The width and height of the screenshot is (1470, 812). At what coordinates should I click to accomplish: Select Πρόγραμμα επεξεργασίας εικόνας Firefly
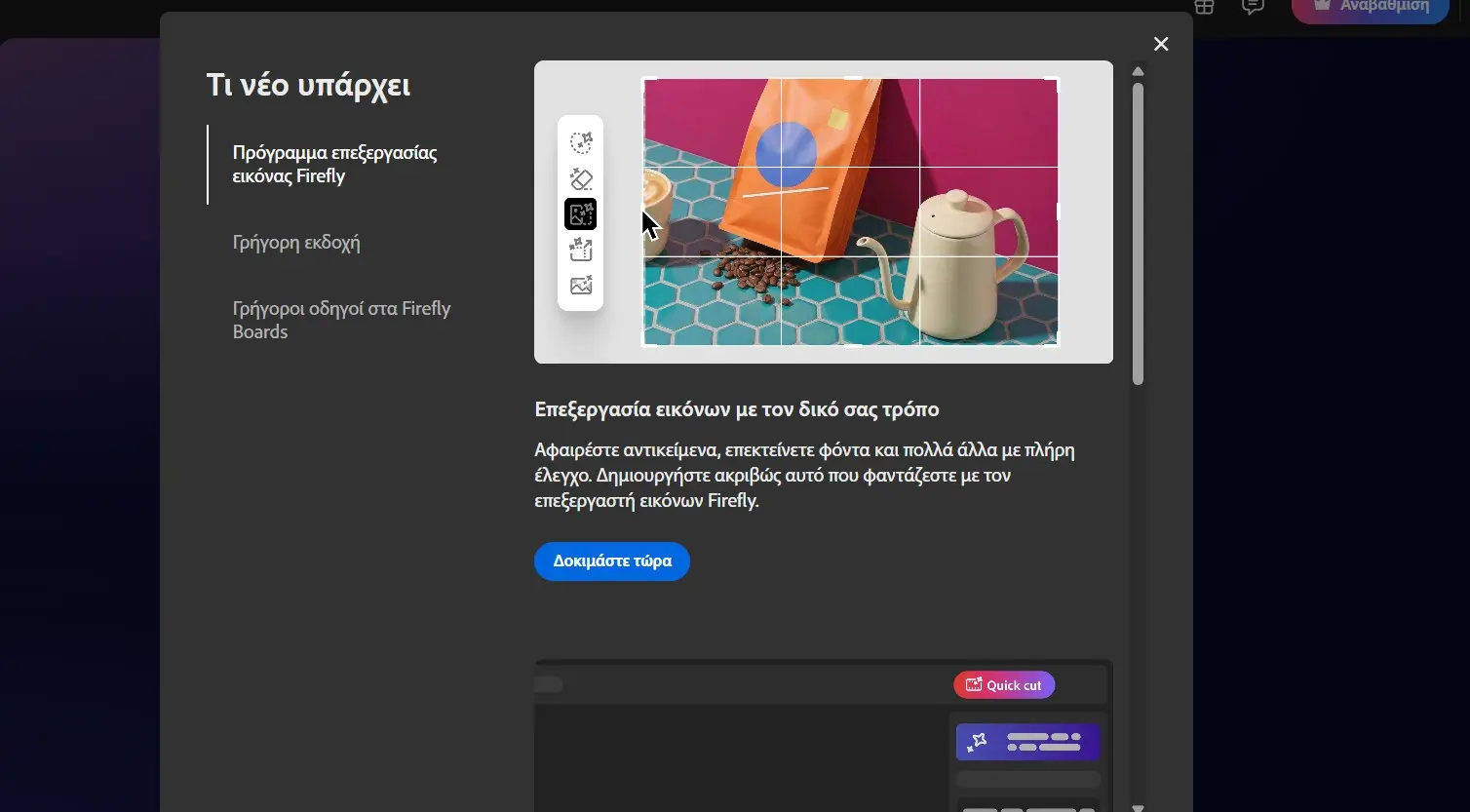click(x=334, y=164)
